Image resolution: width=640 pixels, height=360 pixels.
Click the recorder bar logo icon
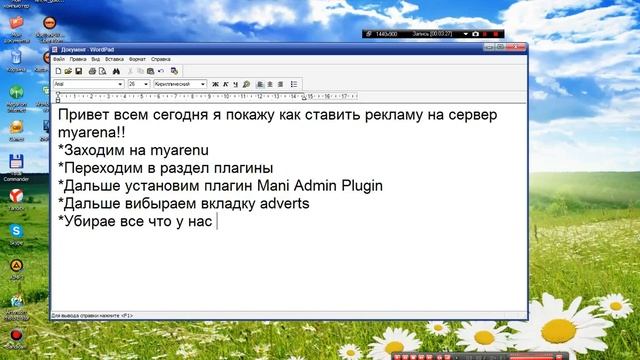point(369,34)
